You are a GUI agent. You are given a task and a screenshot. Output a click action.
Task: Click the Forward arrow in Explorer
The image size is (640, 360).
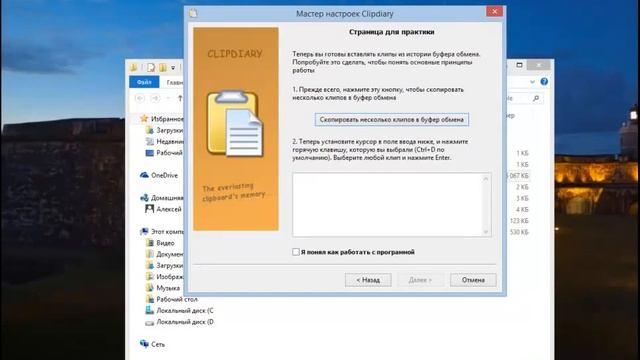click(155, 98)
